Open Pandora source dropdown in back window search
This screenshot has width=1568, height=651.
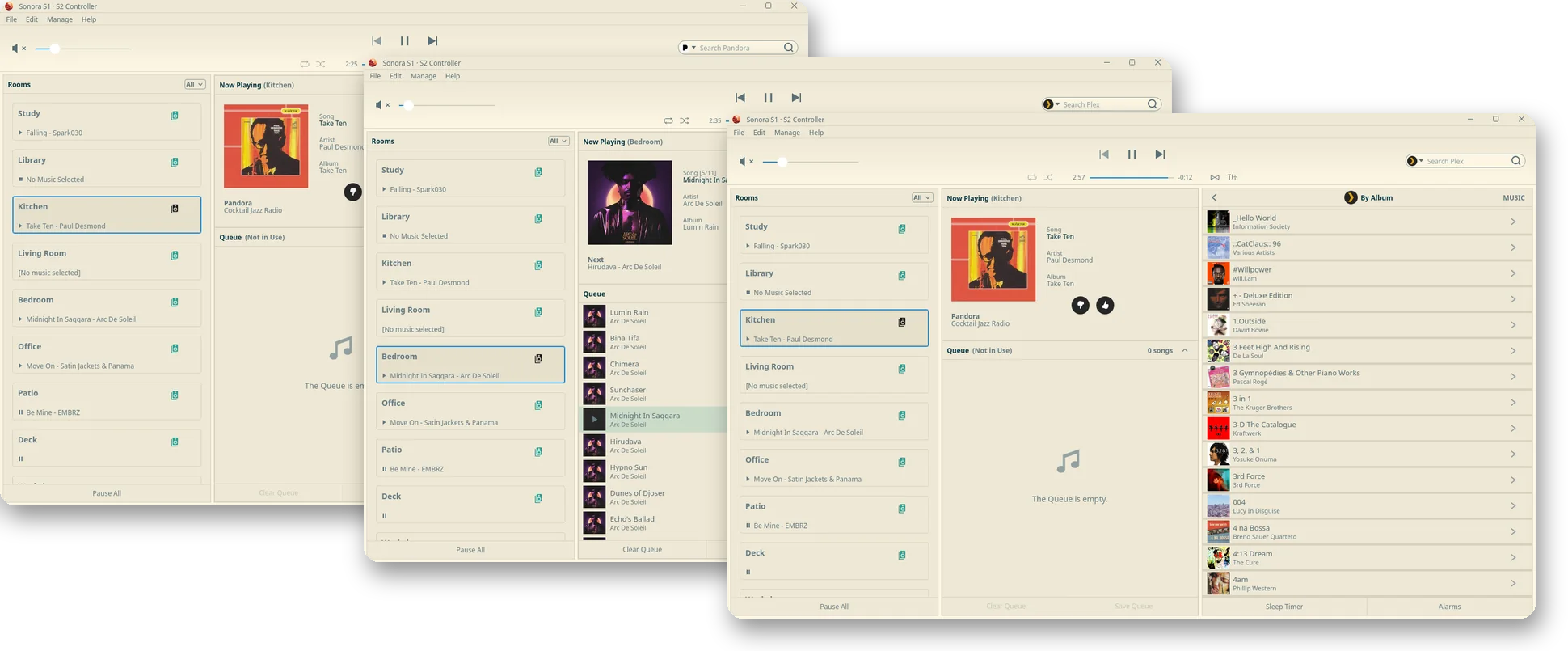[x=688, y=48]
